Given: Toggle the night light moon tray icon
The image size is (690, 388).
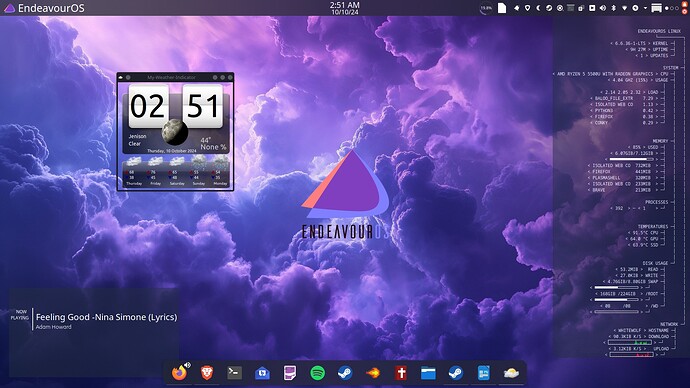Looking at the screenshot, I should pos(538,8).
